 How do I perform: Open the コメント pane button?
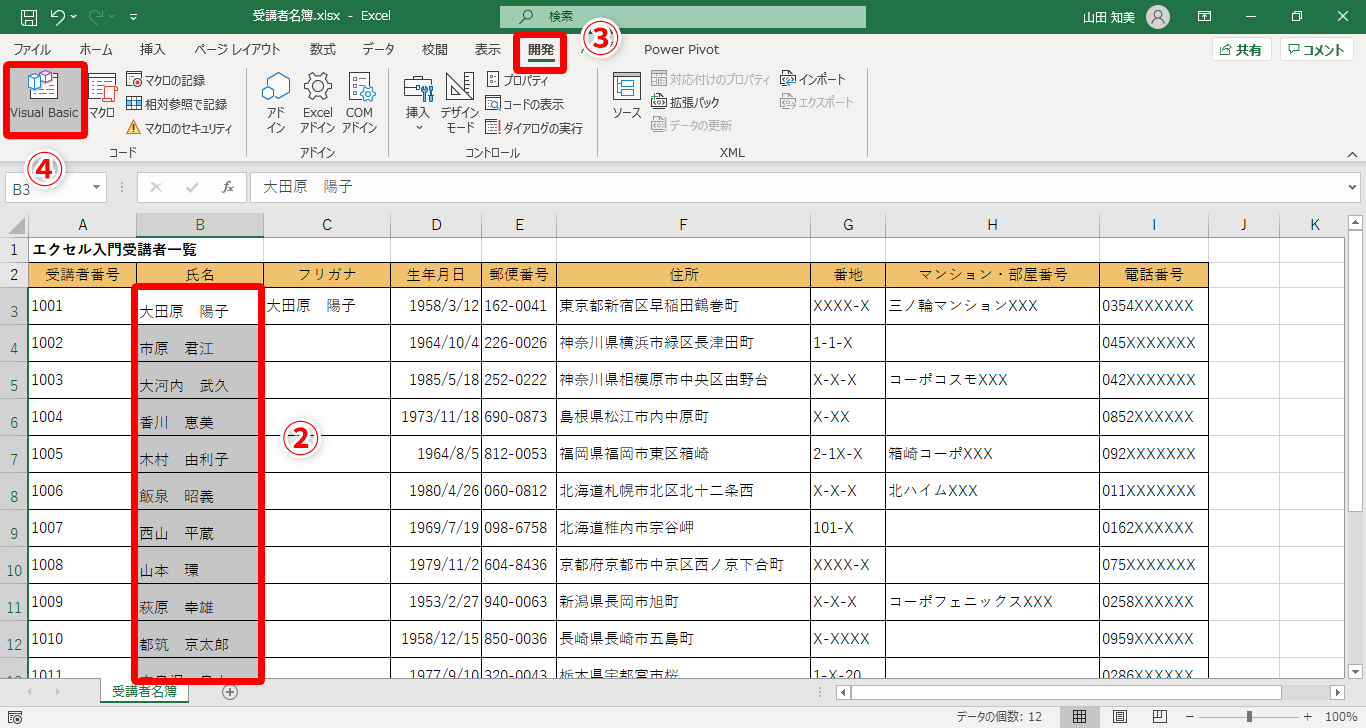tap(1316, 50)
